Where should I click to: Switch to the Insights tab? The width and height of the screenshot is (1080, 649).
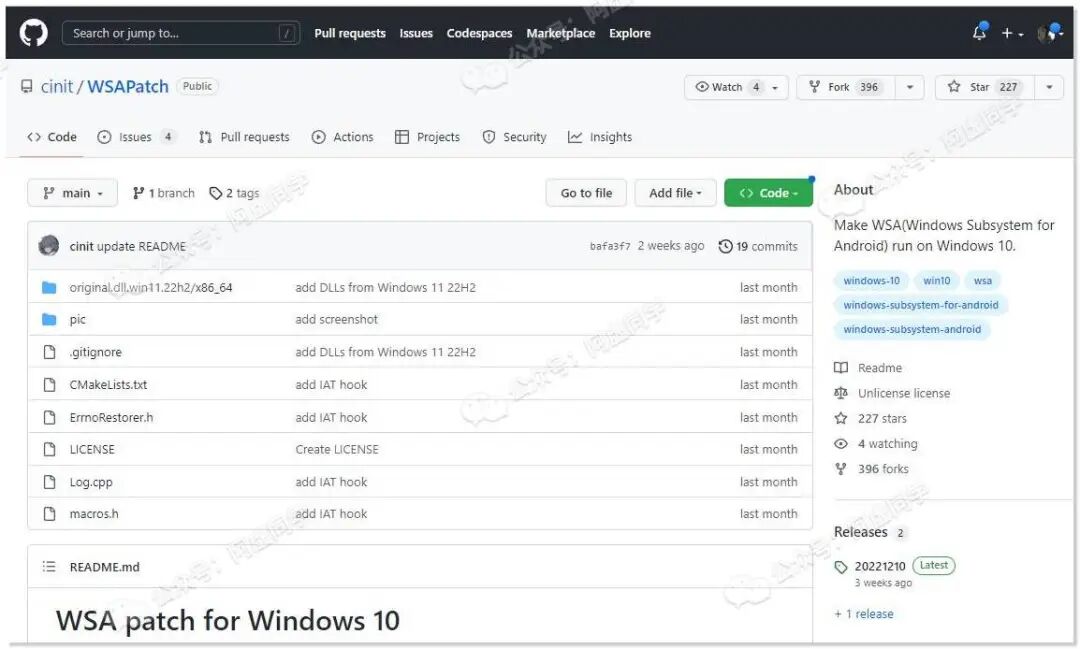point(599,137)
